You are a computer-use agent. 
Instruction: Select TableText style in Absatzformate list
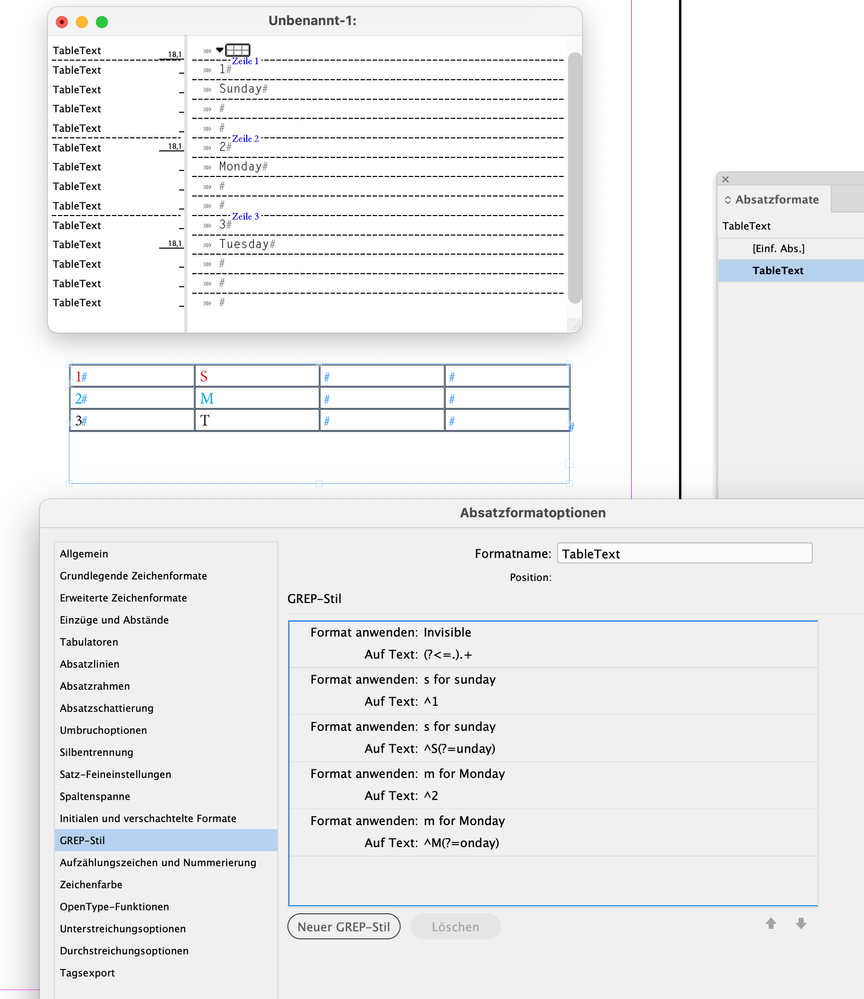click(791, 270)
